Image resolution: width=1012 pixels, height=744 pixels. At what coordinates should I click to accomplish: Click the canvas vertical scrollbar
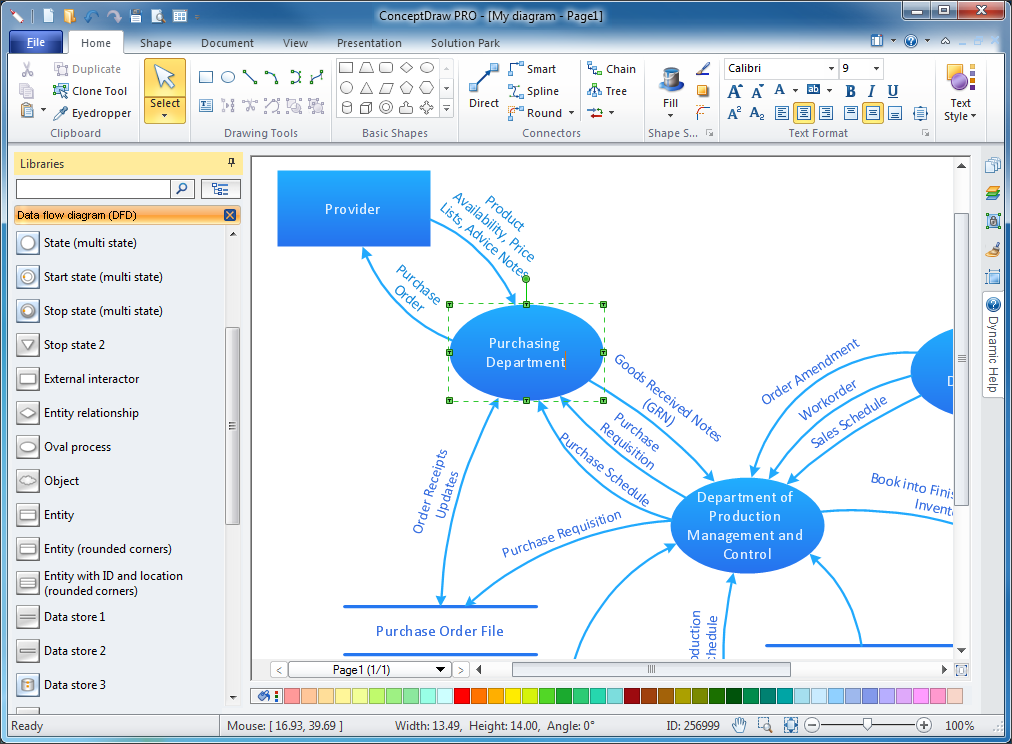tap(961, 358)
